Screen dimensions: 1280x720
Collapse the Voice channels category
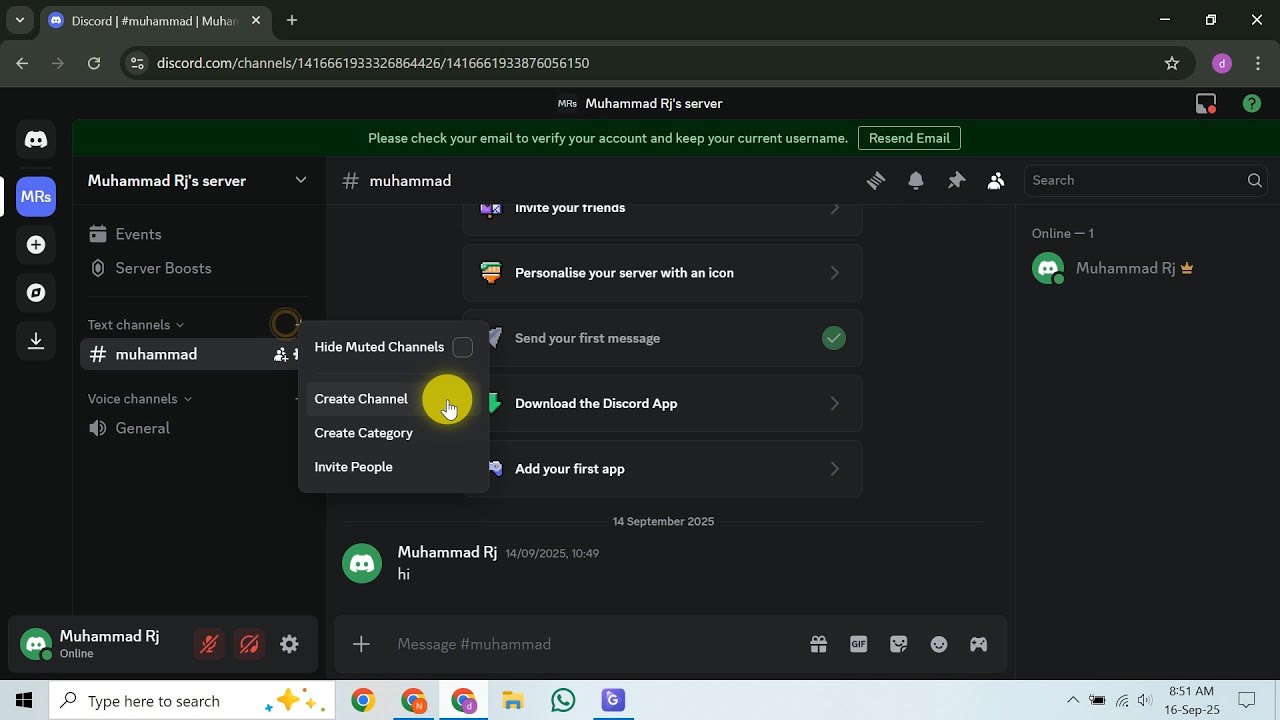[140, 399]
